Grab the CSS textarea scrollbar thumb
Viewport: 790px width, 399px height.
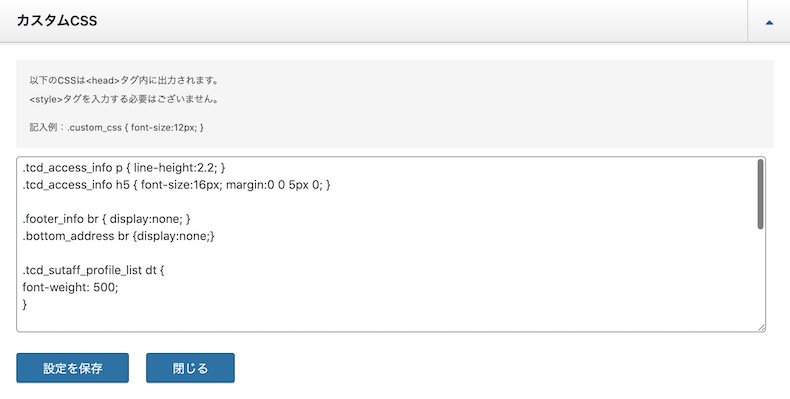(x=760, y=194)
